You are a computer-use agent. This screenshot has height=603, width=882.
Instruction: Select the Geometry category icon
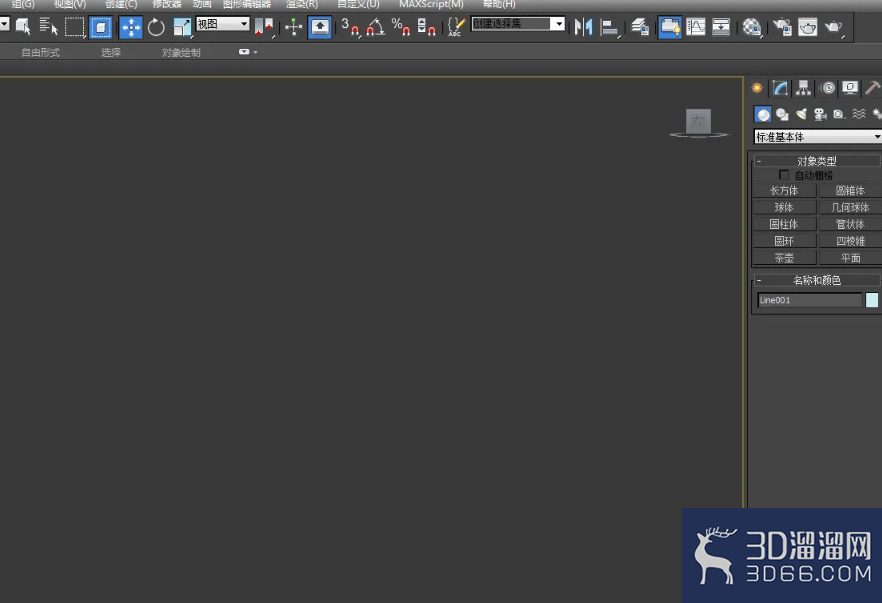(763, 115)
